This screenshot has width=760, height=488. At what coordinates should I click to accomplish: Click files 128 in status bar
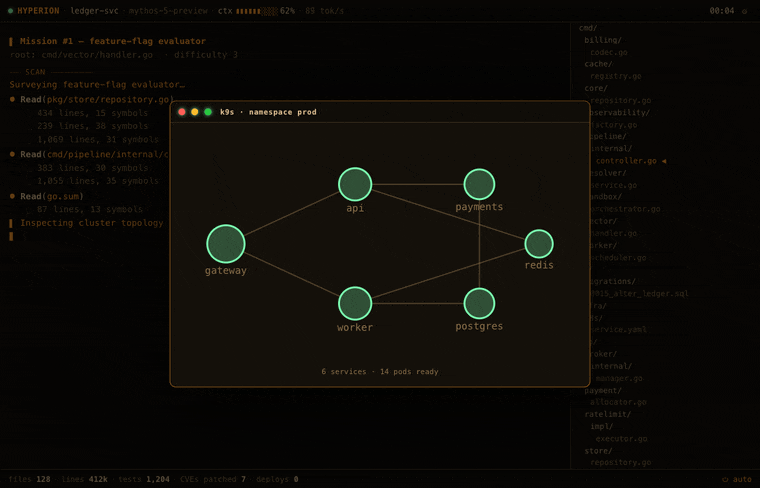(30, 479)
